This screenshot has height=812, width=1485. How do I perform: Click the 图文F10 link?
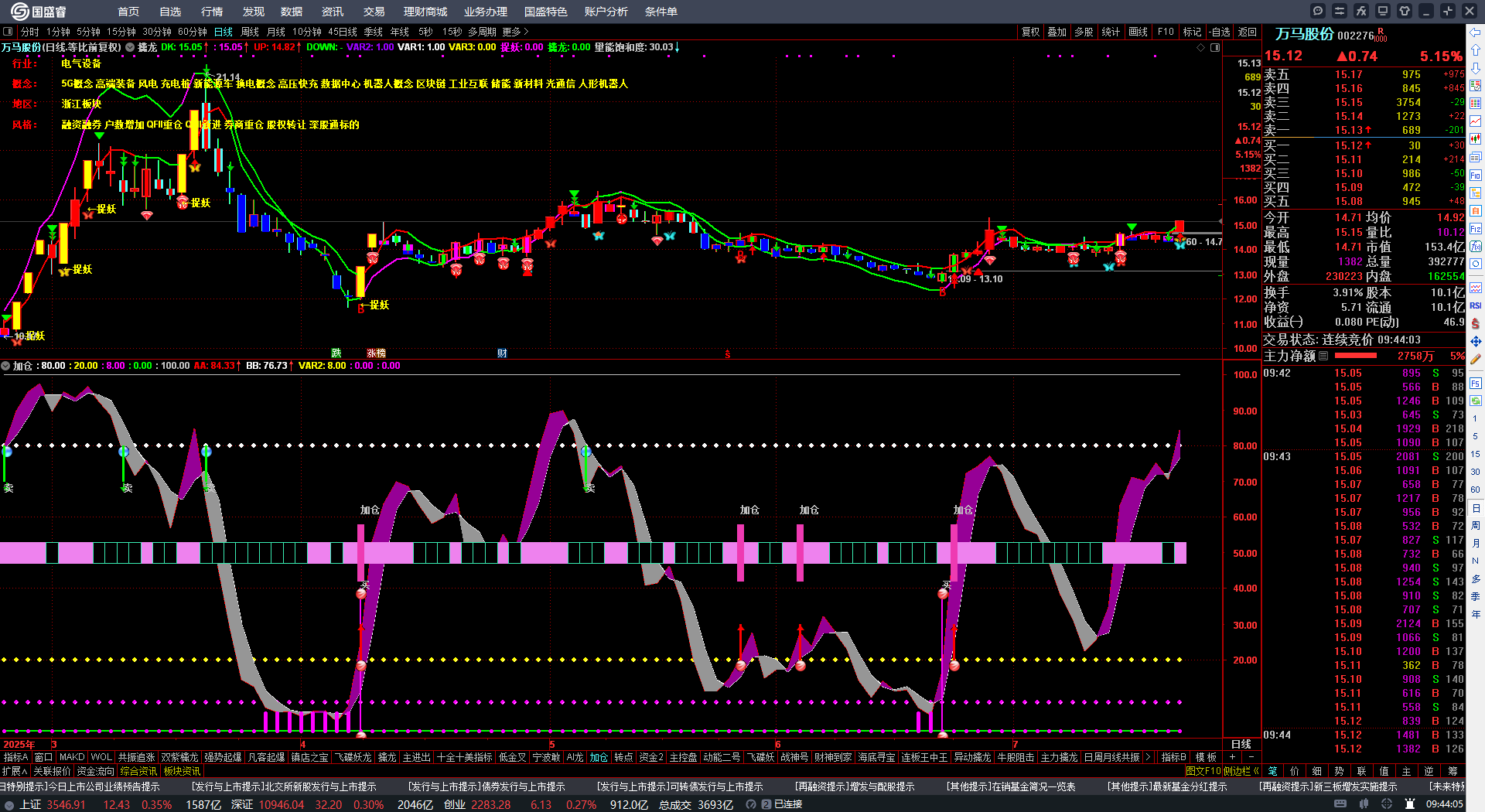point(1203,771)
